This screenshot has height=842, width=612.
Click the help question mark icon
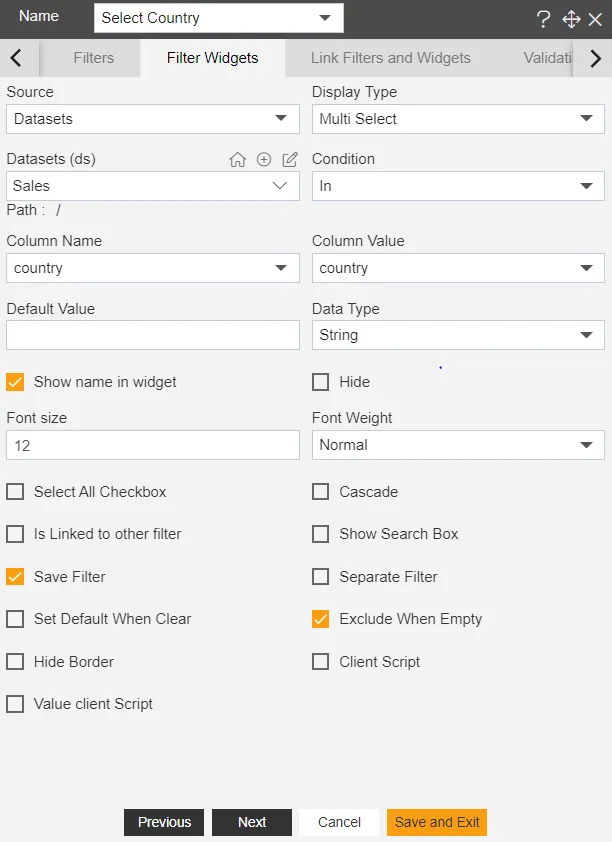tap(544, 19)
